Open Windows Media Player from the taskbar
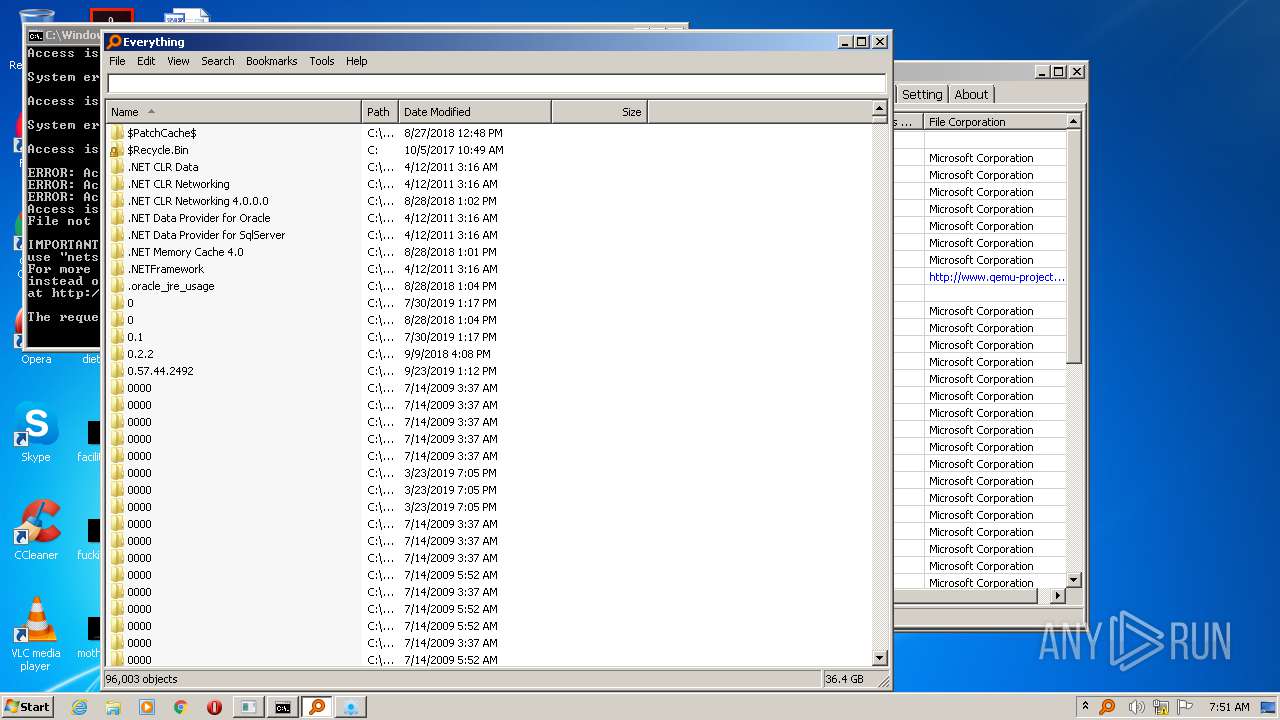The image size is (1280, 720). [x=147, y=707]
